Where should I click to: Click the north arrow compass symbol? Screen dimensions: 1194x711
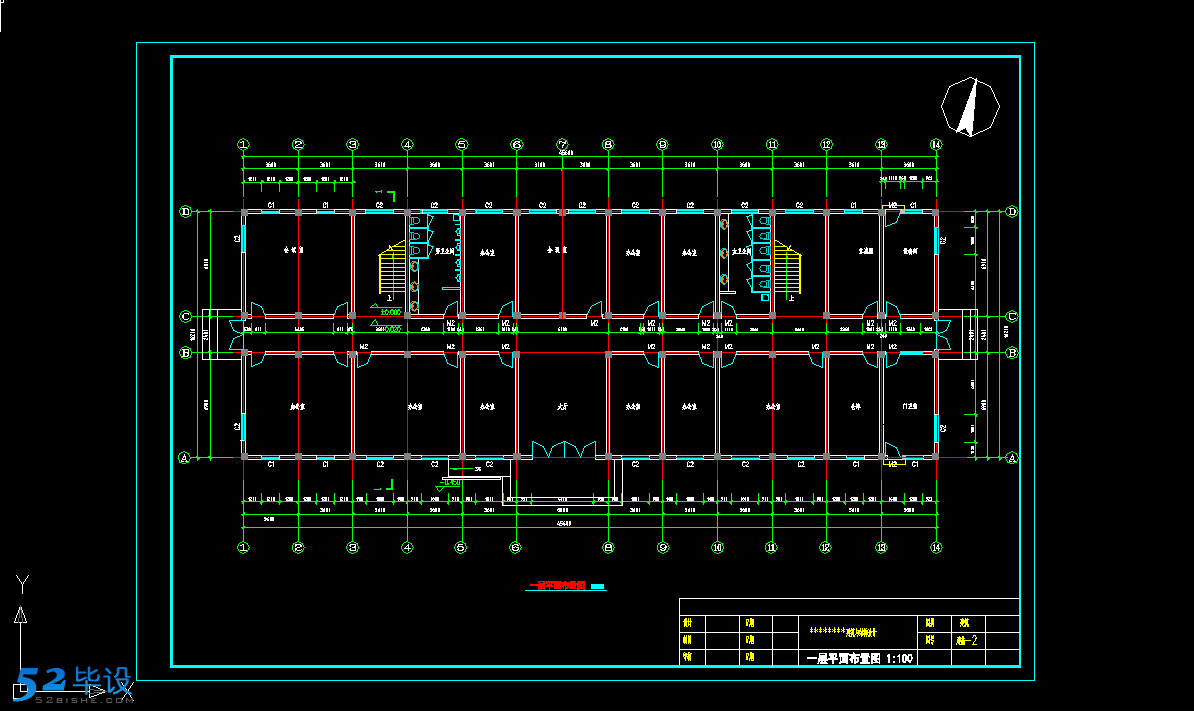pos(970,106)
